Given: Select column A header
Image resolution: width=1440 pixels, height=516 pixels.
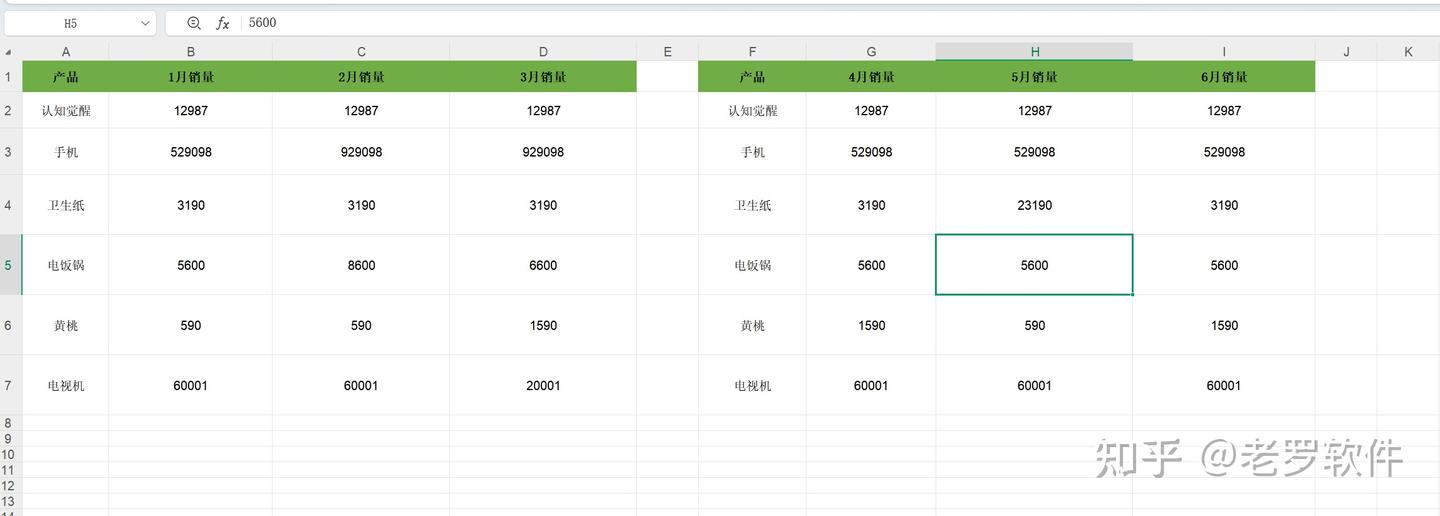Looking at the screenshot, I should [66, 52].
